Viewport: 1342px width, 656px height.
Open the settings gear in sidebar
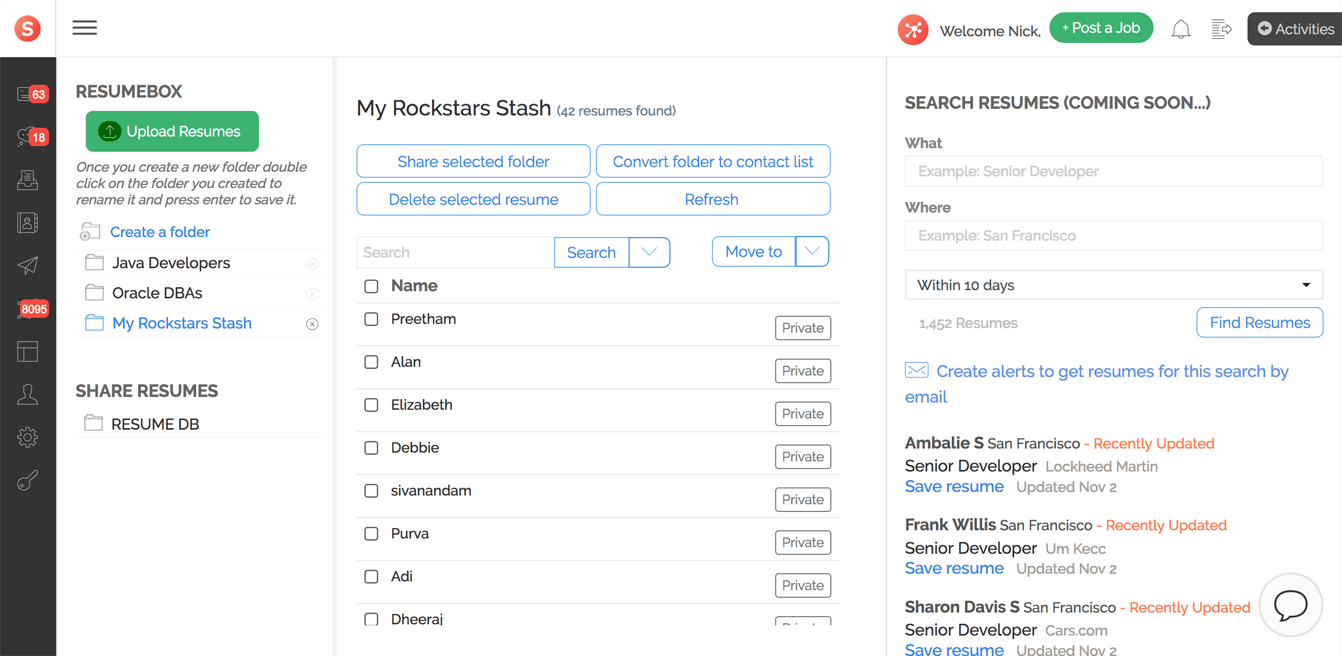(28, 437)
